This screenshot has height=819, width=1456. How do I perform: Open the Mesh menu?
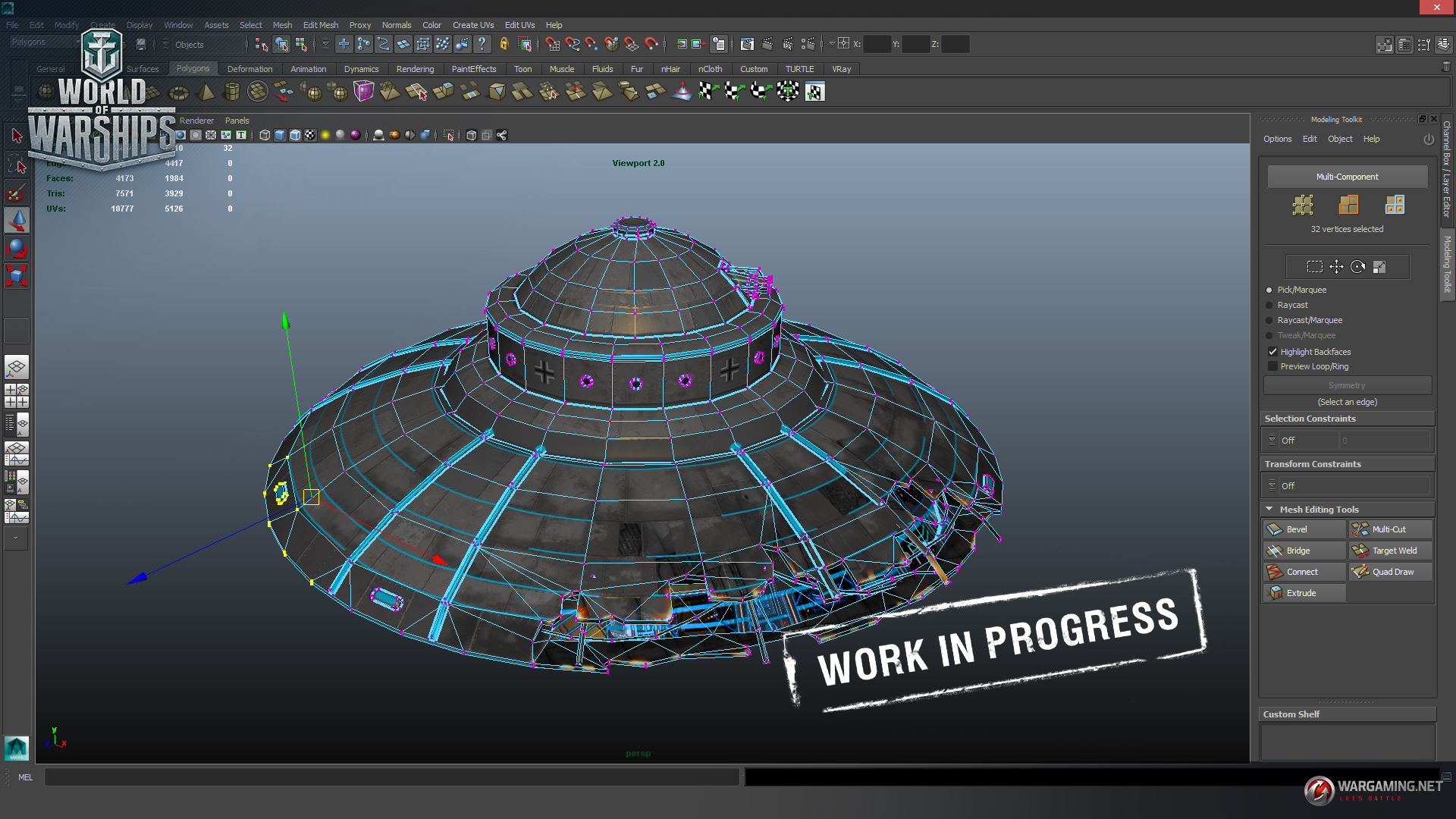coord(282,25)
